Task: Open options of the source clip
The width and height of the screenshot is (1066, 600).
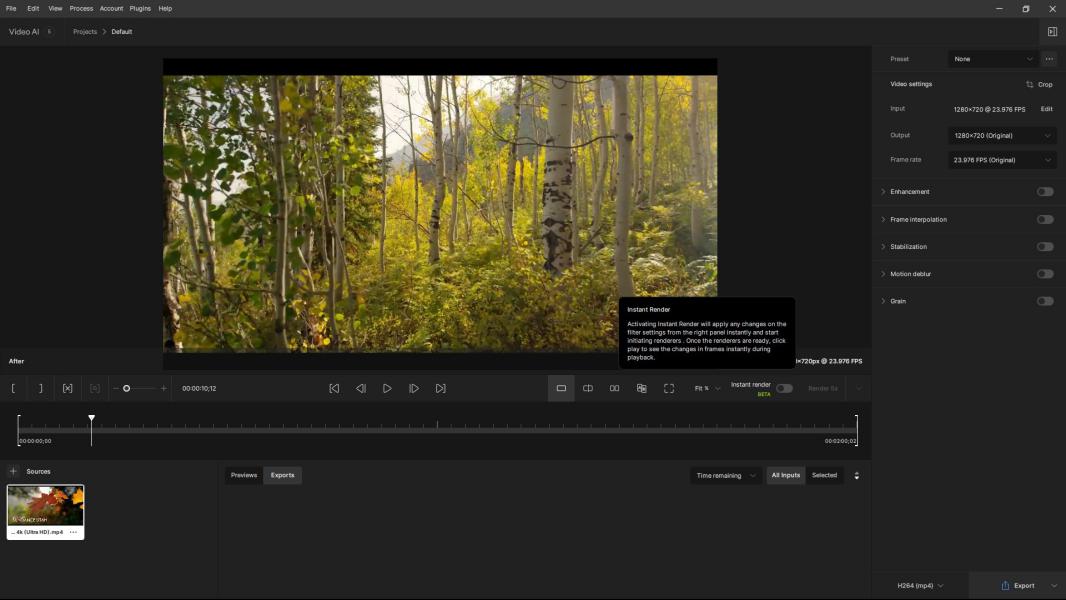Action: (x=73, y=532)
